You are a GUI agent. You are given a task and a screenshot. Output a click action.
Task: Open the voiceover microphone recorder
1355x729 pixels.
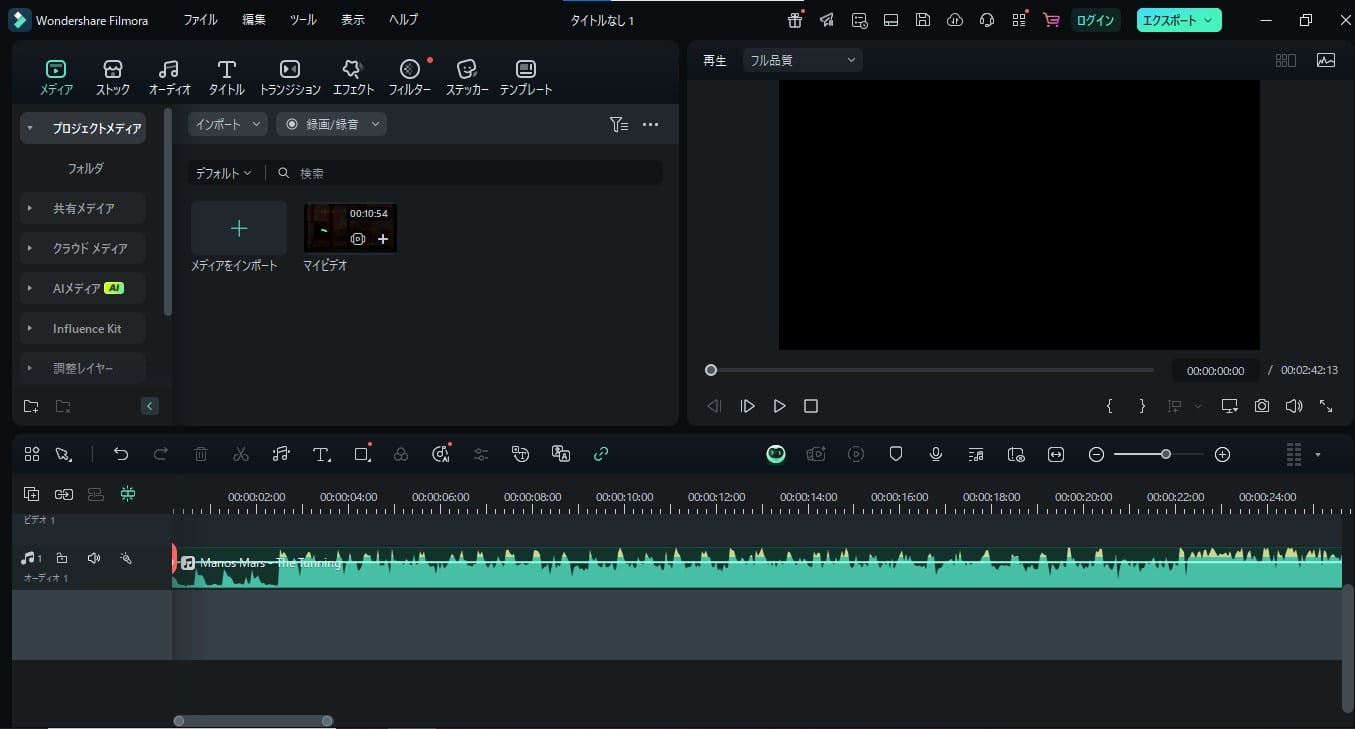(936, 454)
